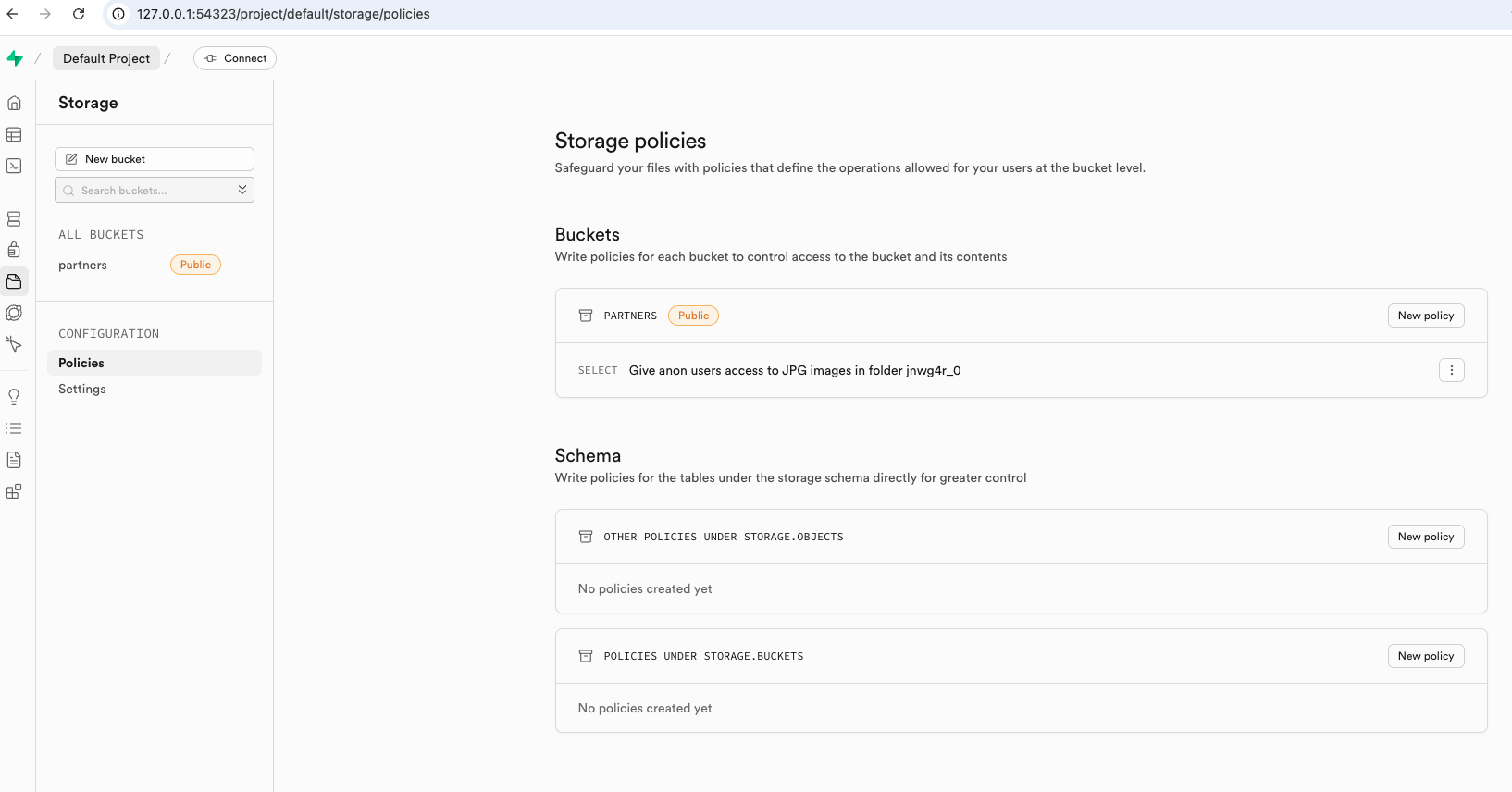Click the Connect button
The width and height of the screenshot is (1512, 792).
point(235,58)
